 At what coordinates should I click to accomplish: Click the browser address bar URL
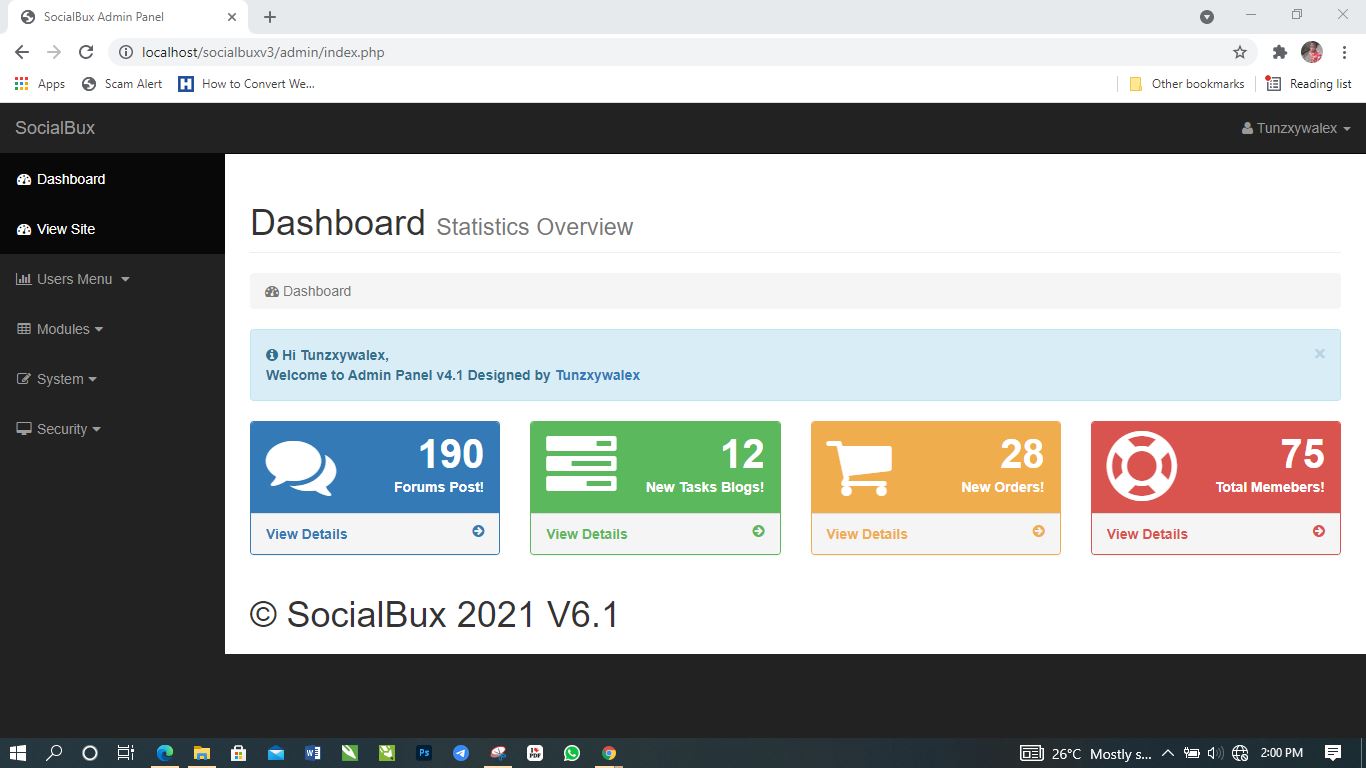(x=263, y=52)
